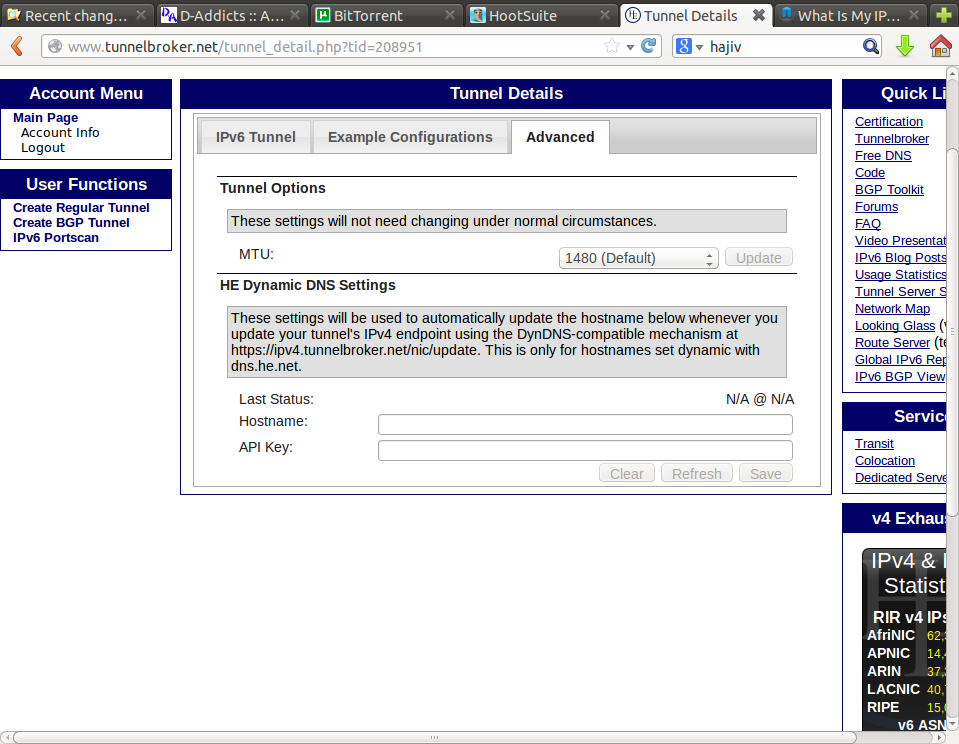Click the Clear button
The height and width of the screenshot is (744, 959).
[626, 474]
